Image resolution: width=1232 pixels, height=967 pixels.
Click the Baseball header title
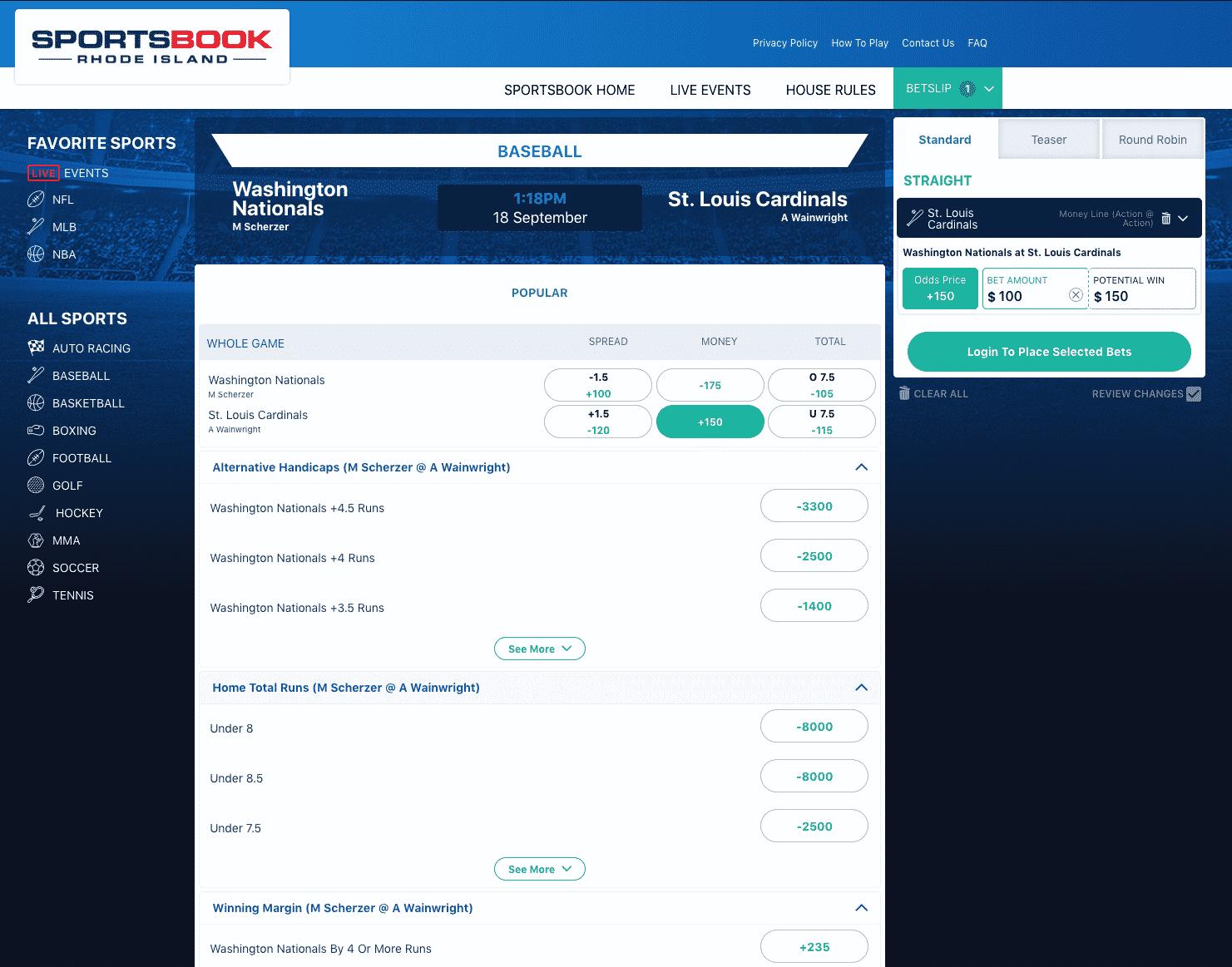pos(540,151)
